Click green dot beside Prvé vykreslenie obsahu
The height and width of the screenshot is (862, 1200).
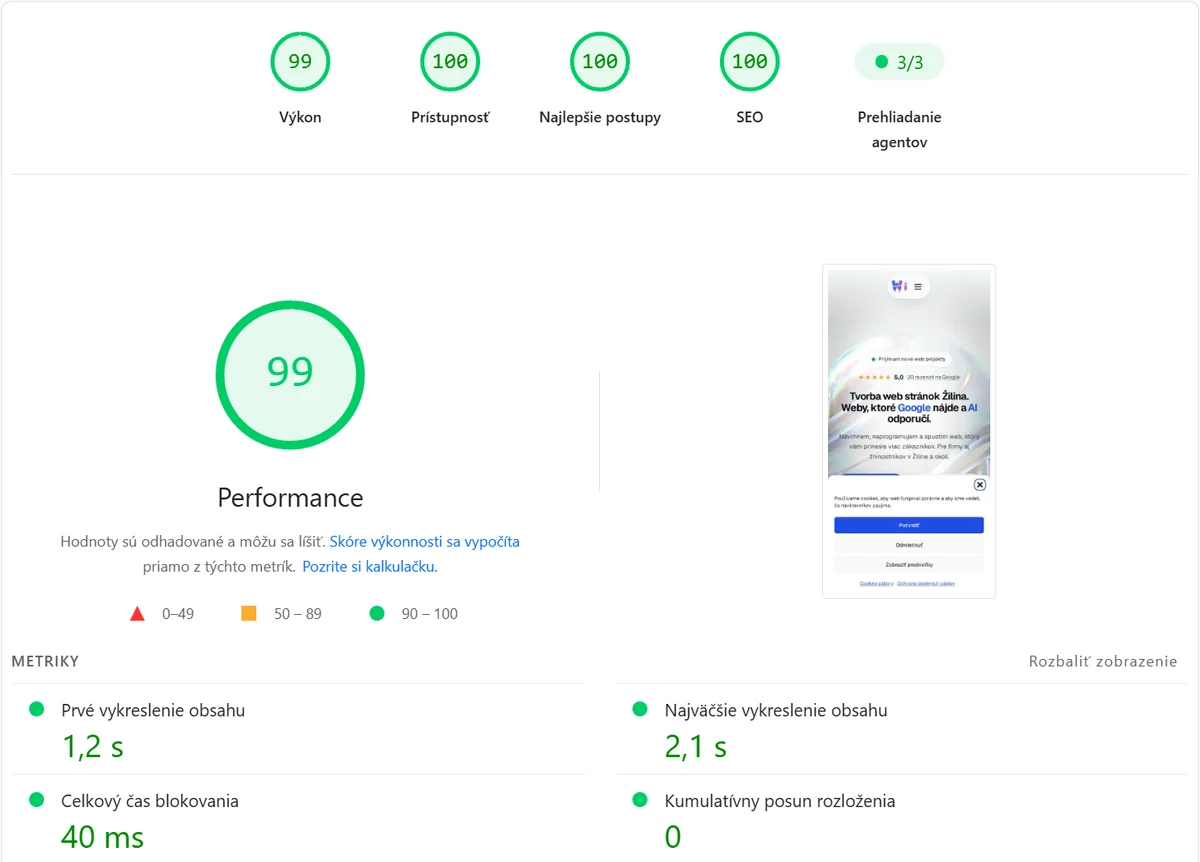[x=37, y=709]
